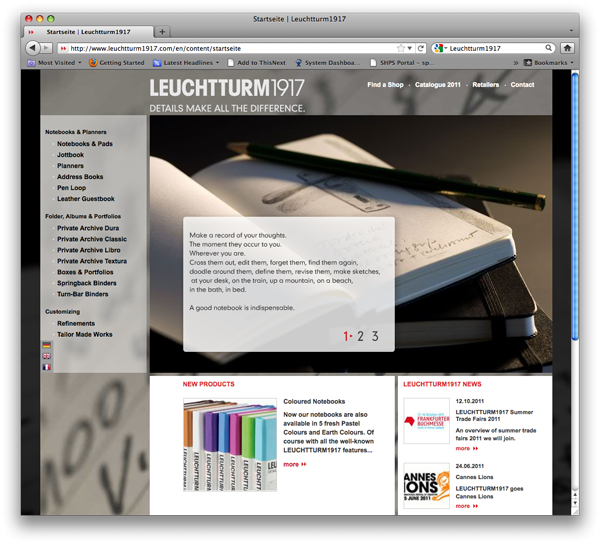
Task: Open Retailers in the top menu
Action: (x=486, y=85)
